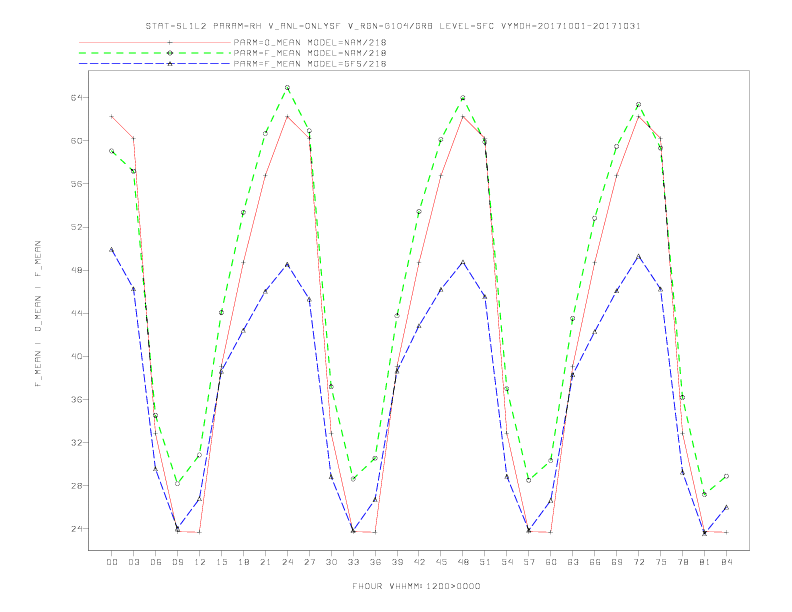Click x-axis forecast hour label 69
The width and height of the screenshot is (792, 612).
(617, 562)
